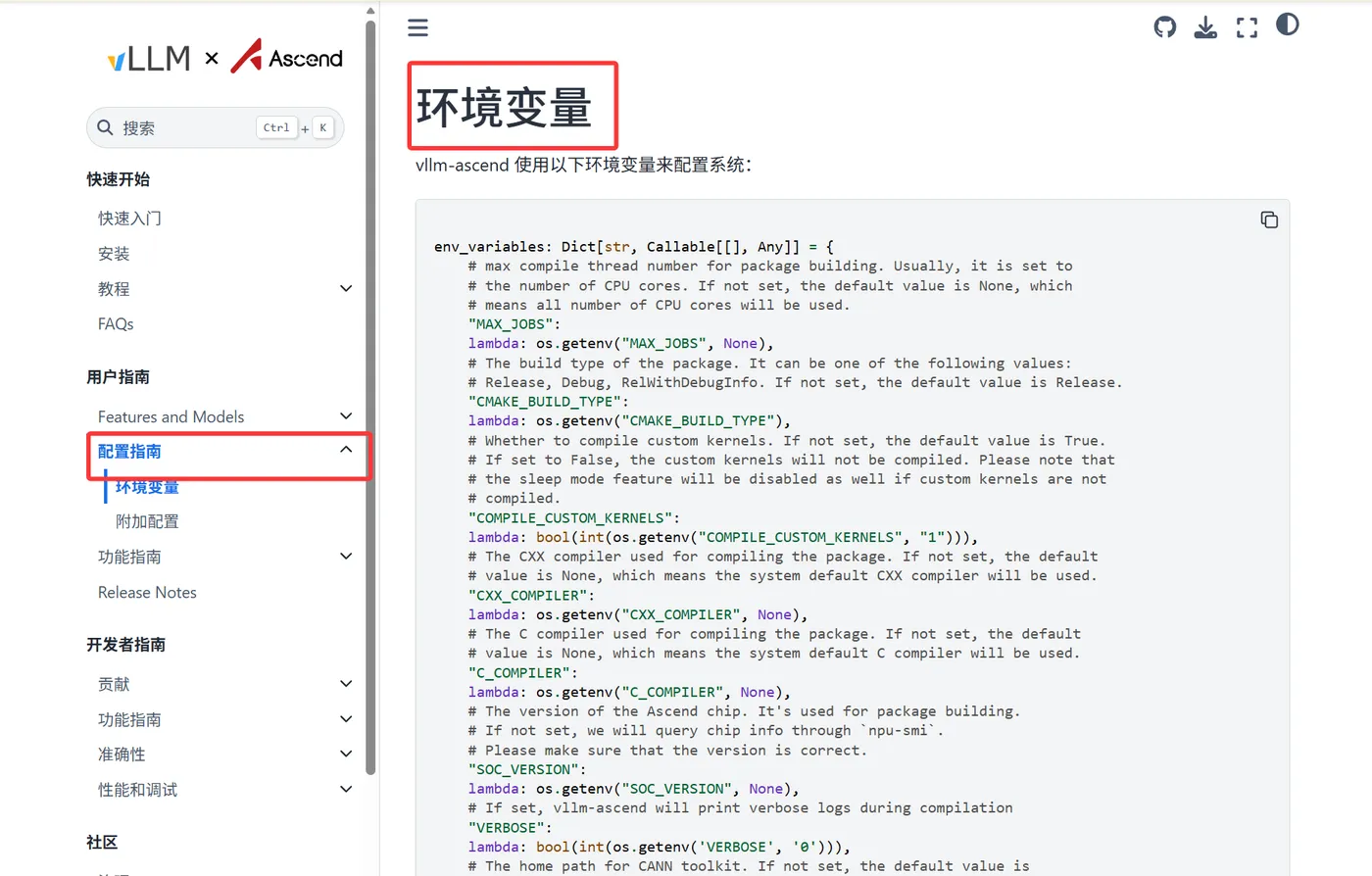1372x876 pixels.
Task: Click the download page icon
Action: 1205,27
